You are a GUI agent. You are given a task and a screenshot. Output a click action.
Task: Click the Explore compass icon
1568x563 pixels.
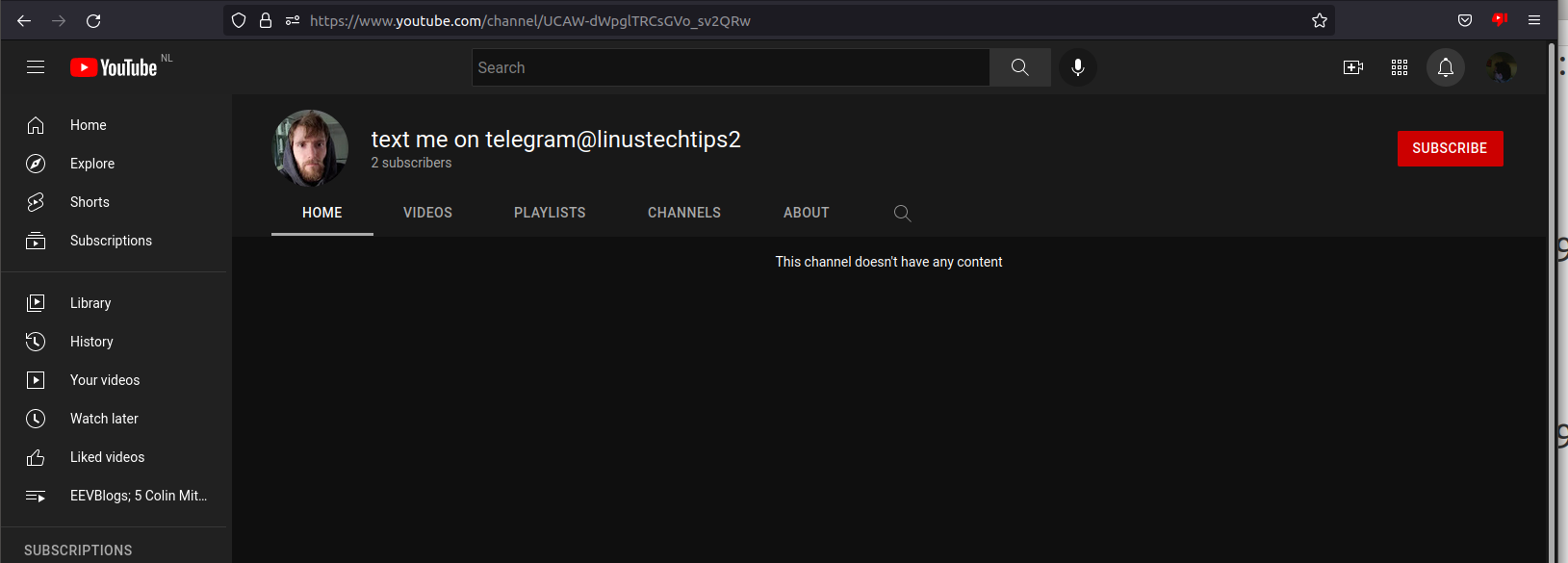[x=36, y=164]
